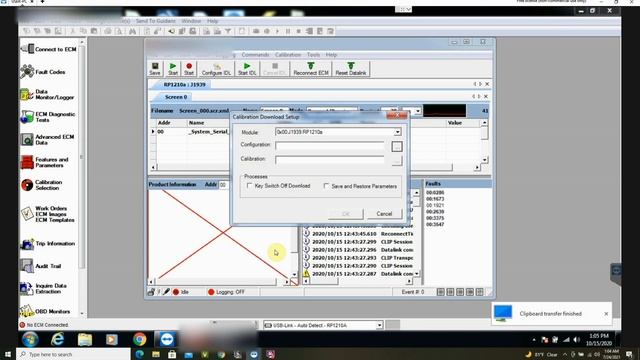The width and height of the screenshot is (640, 360).
Task: Click the sidebar scroll-up arrow
Action: [x=82, y=42]
